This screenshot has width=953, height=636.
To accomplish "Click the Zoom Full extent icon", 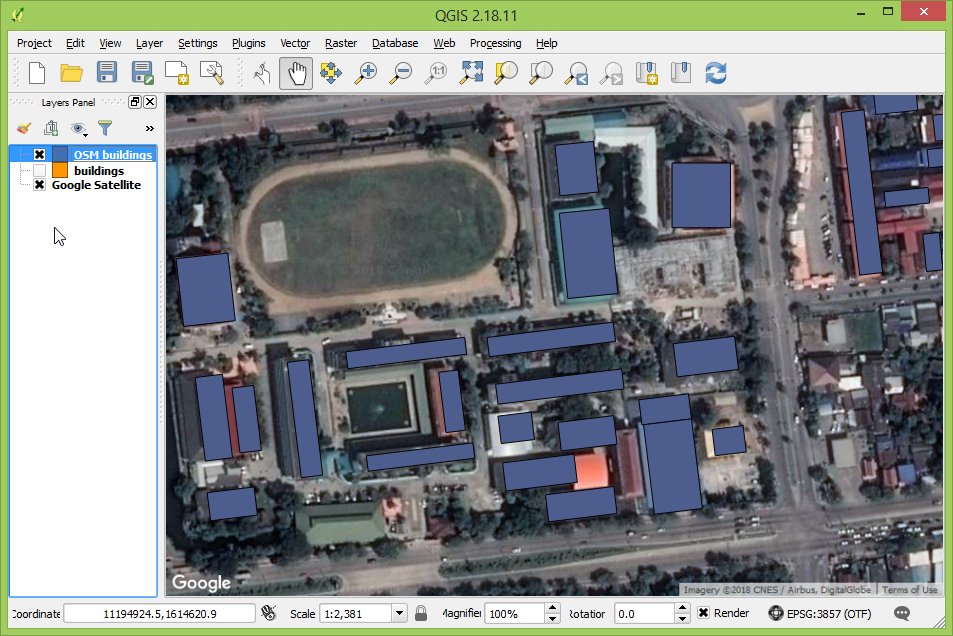I will point(472,73).
